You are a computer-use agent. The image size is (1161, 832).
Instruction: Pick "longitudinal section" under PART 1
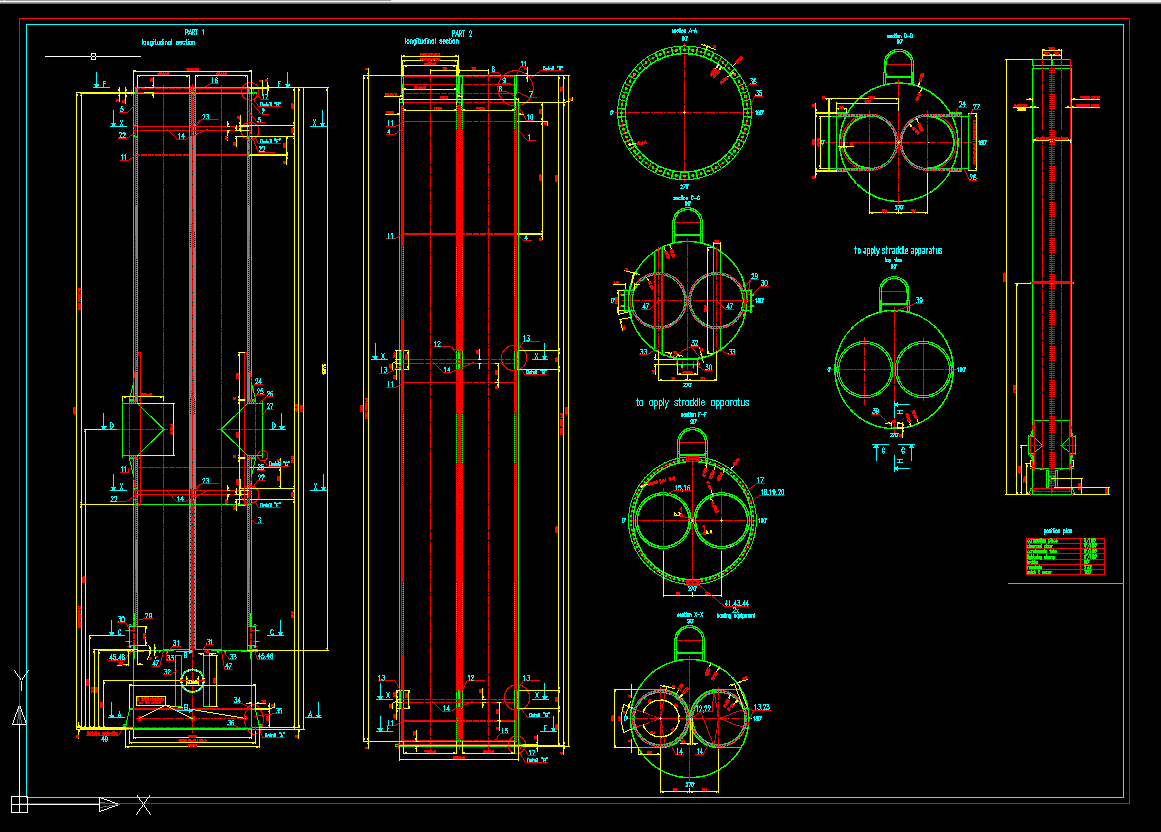169,43
